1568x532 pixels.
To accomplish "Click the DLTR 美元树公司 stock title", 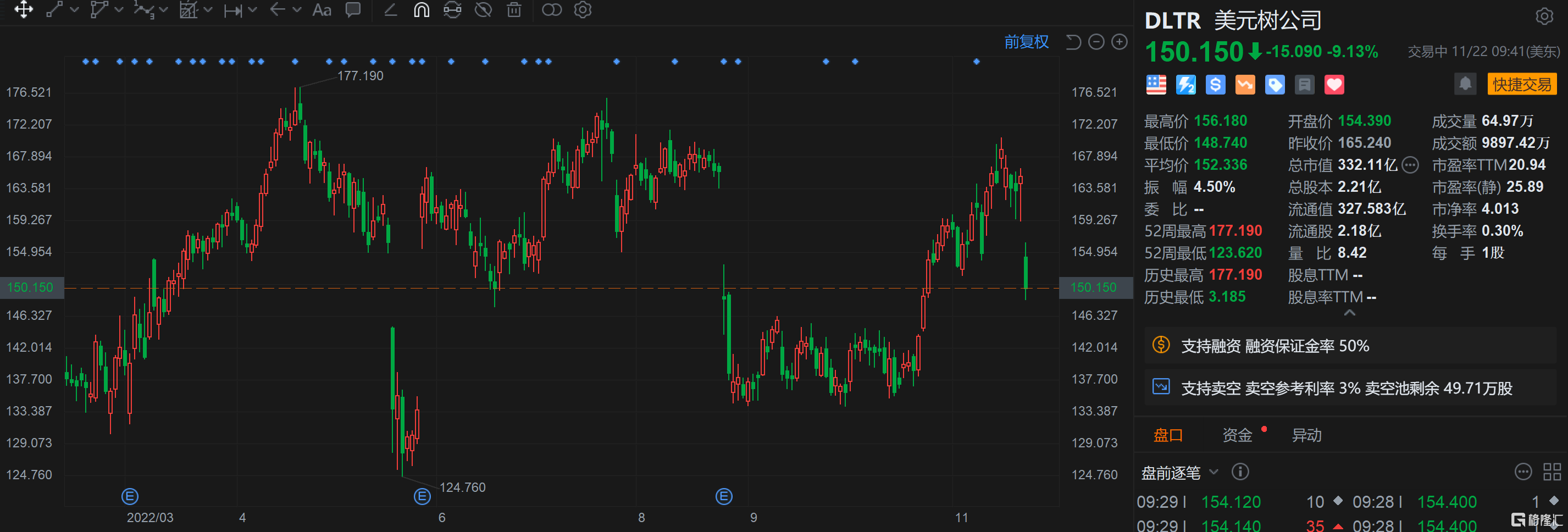I will tap(1233, 21).
